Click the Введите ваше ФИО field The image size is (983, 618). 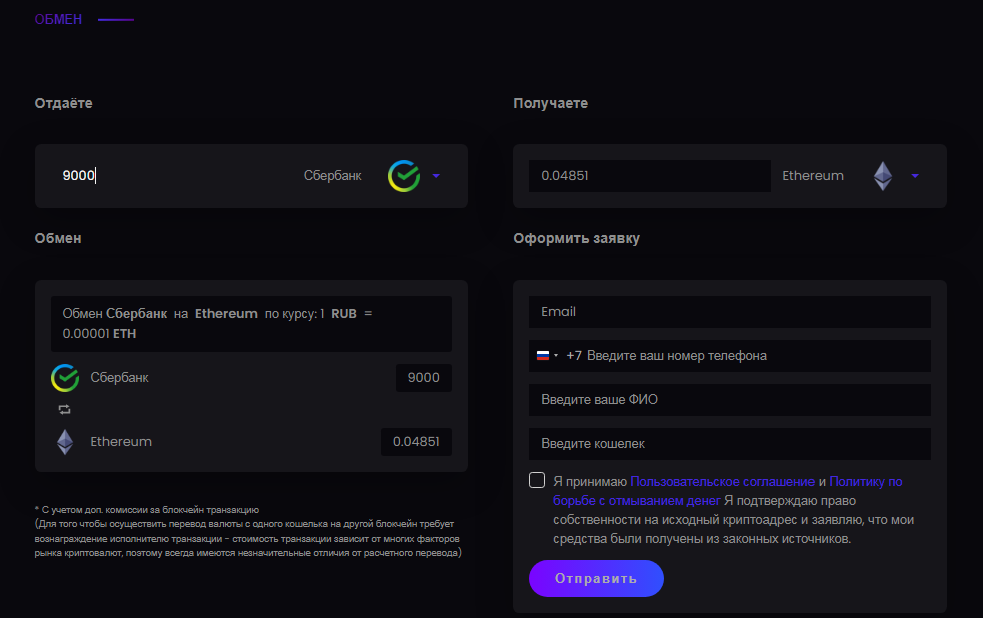coord(729,400)
